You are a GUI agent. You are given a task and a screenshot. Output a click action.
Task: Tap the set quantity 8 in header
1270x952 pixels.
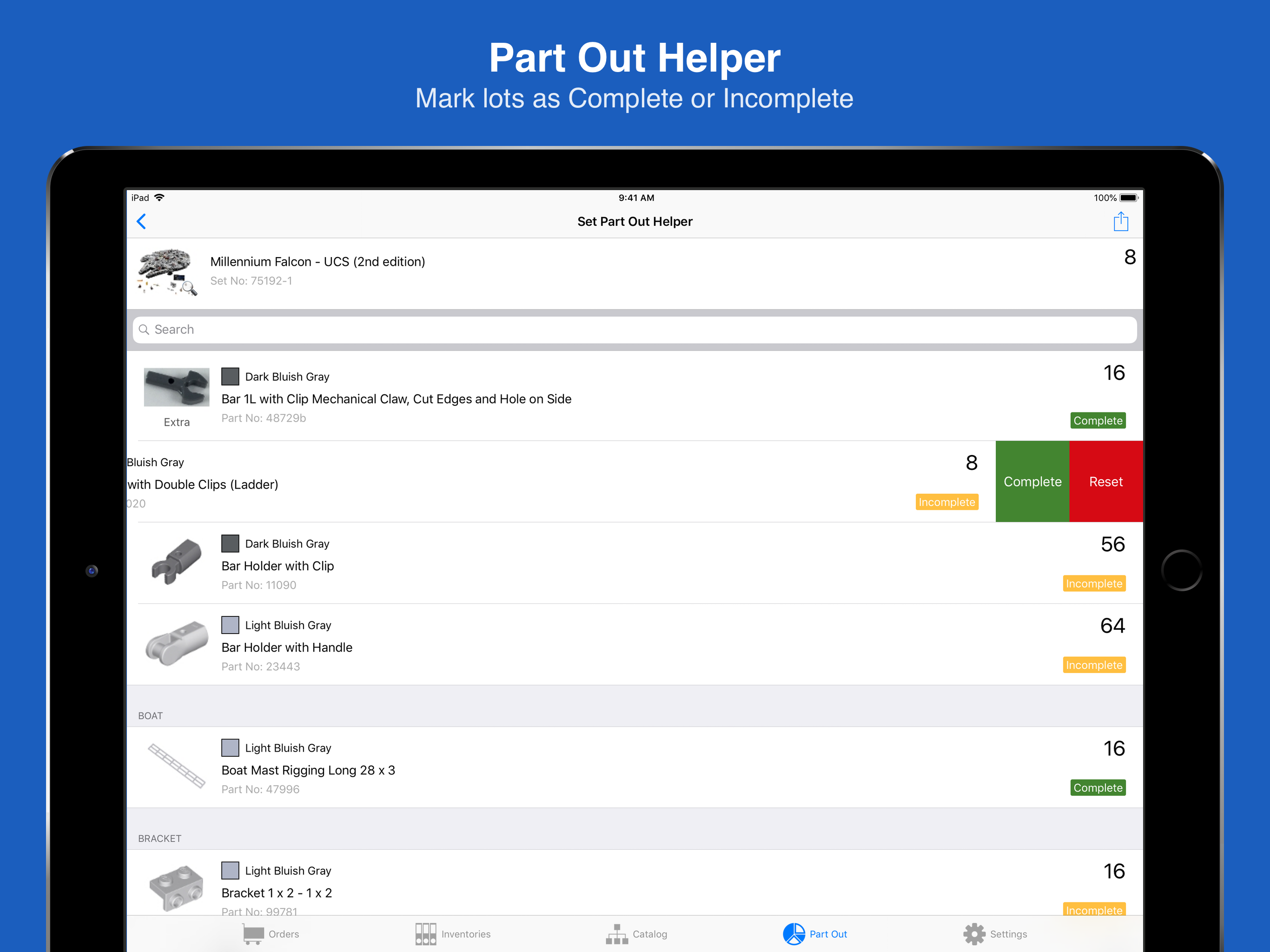[x=1129, y=257]
